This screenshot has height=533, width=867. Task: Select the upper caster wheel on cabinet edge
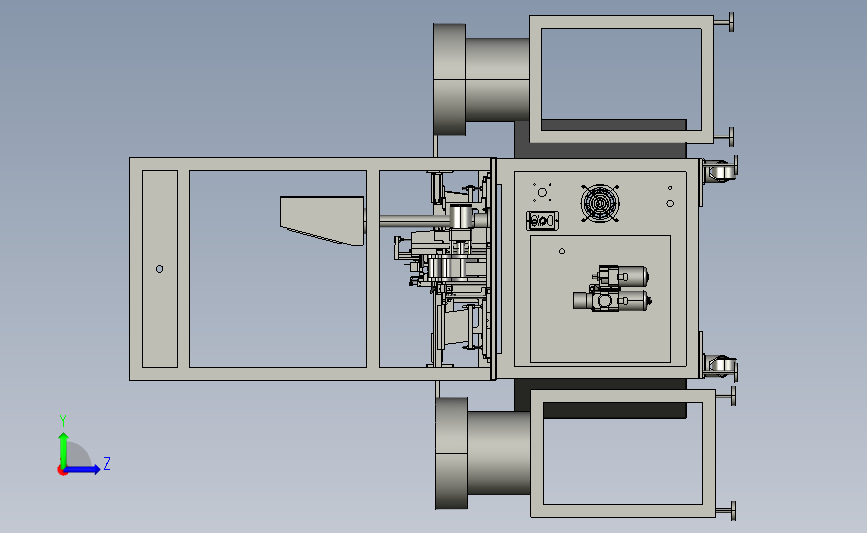(x=720, y=170)
